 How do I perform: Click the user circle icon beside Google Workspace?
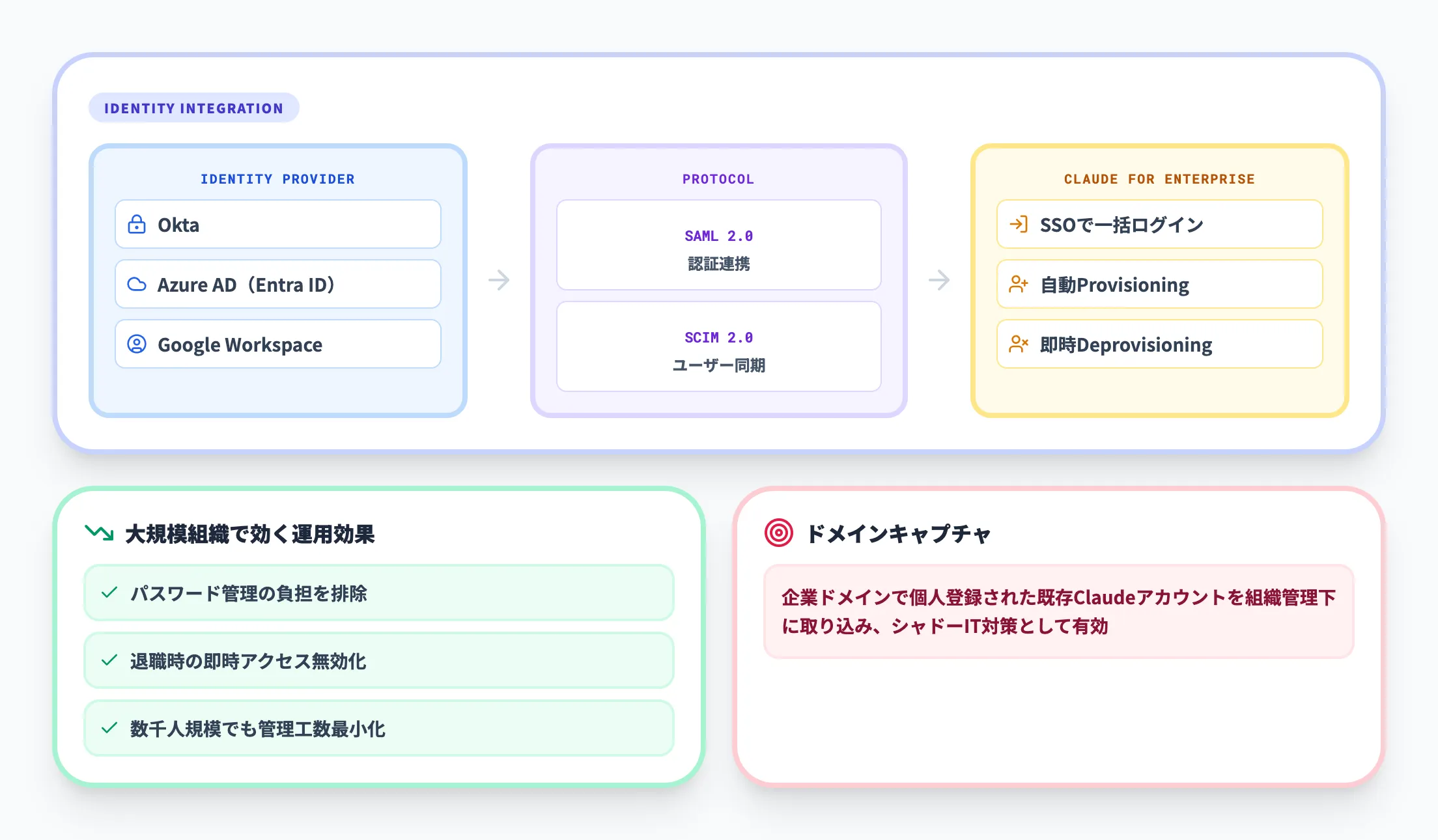click(x=137, y=344)
